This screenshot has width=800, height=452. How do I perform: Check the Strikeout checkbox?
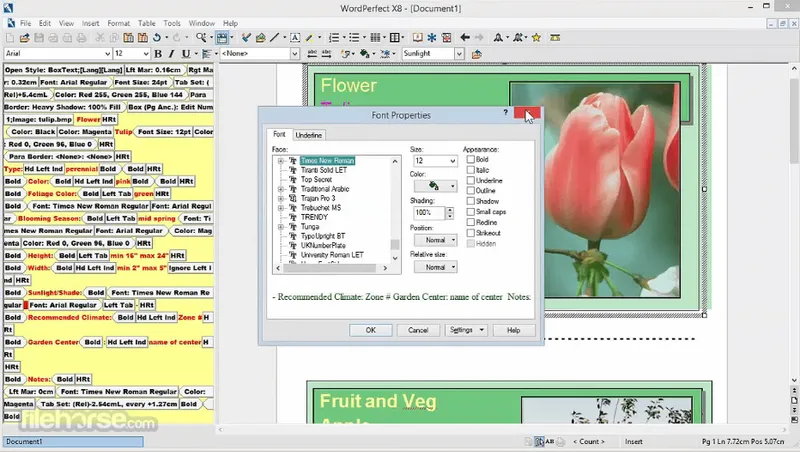(x=470, y=233)
